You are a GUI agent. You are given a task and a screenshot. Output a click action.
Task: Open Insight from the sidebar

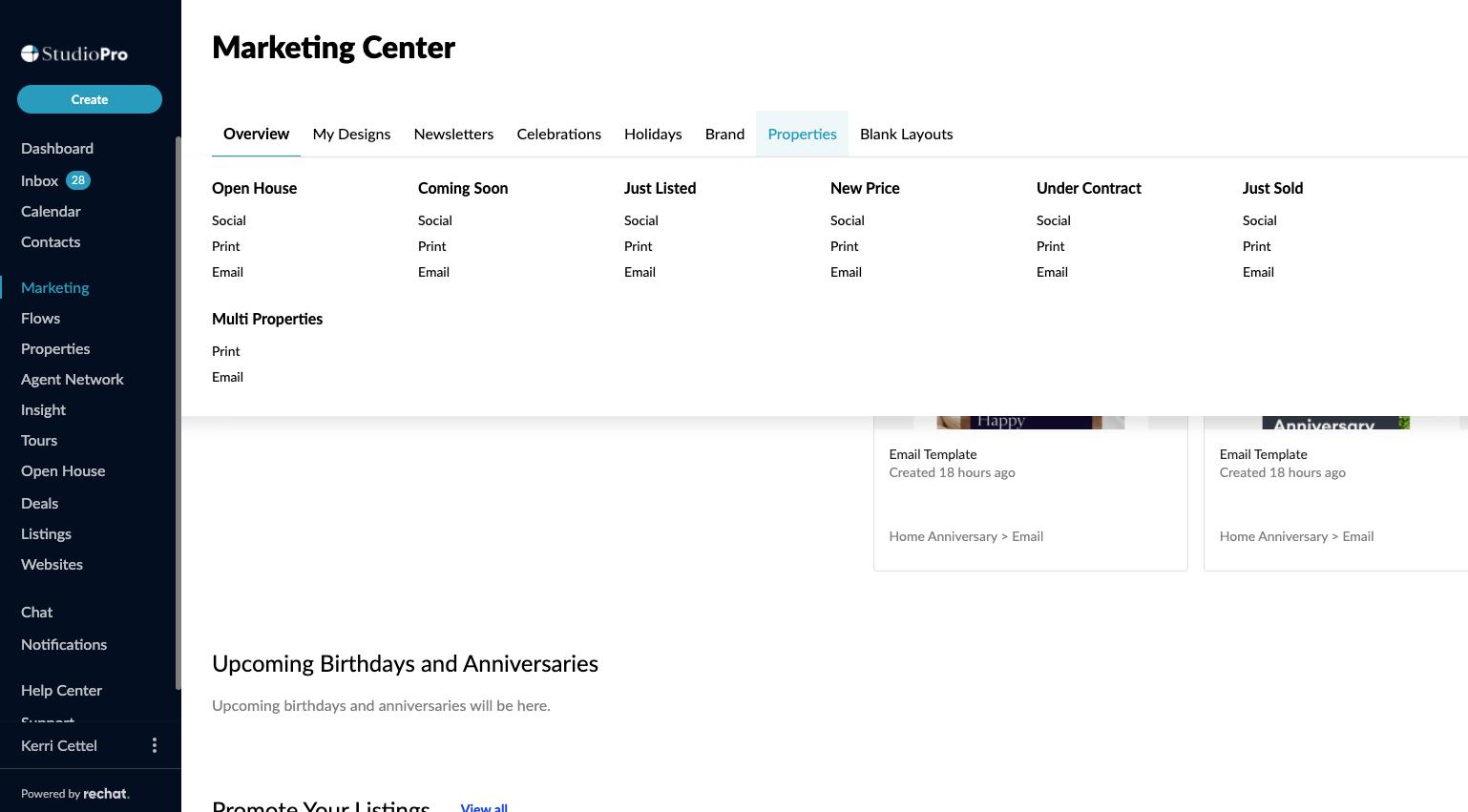coord(44,409)
